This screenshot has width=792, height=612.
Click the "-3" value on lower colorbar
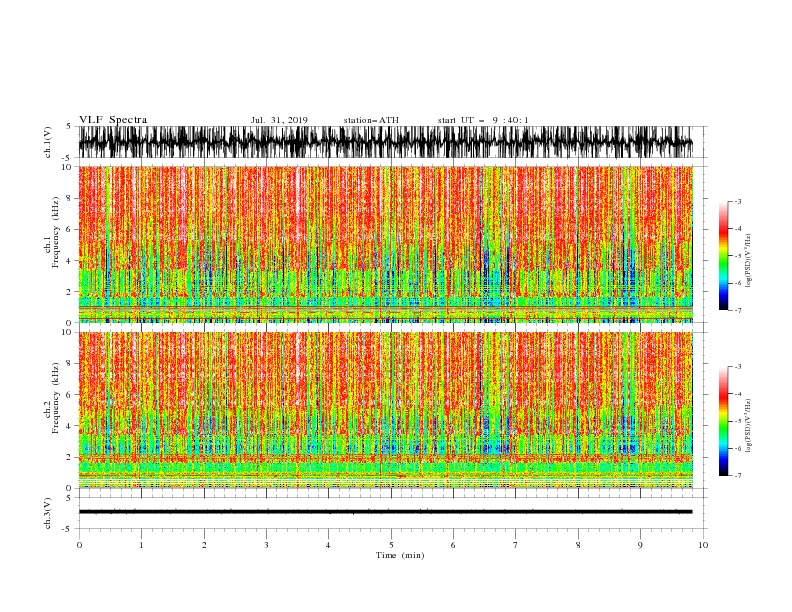[737, 367]
